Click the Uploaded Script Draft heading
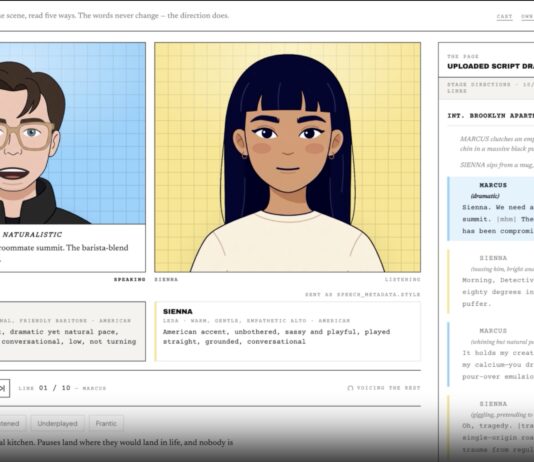Viewport: 534px width, 462px height. 490,66
